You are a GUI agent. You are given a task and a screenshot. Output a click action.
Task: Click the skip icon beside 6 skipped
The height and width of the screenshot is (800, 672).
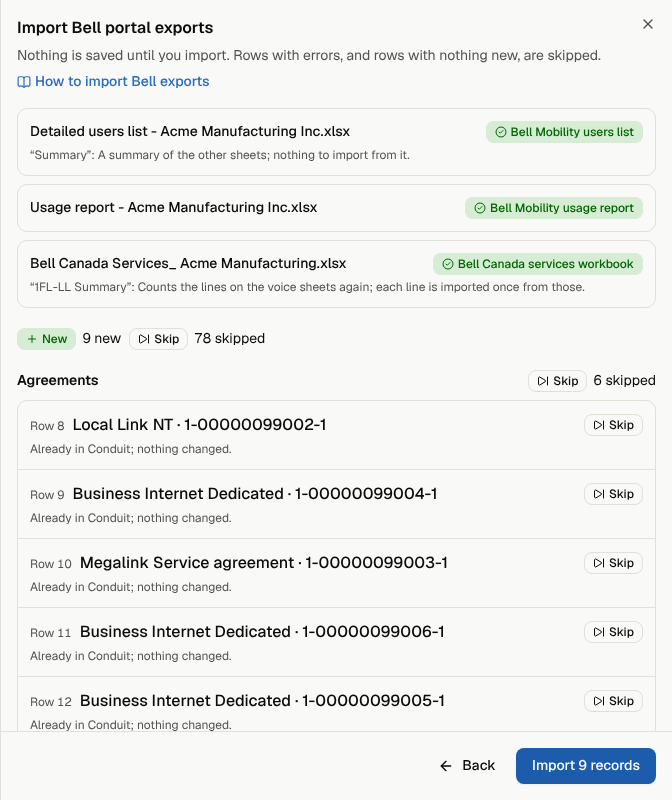tap(543, 381)
